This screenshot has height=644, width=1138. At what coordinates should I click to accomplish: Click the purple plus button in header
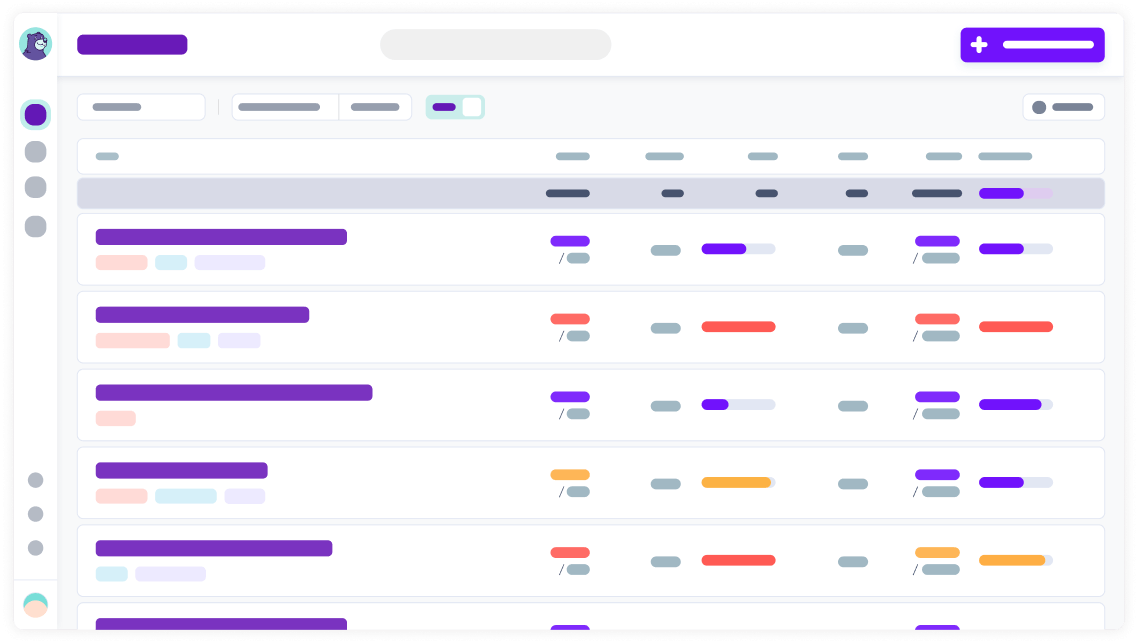(1032, 45)
